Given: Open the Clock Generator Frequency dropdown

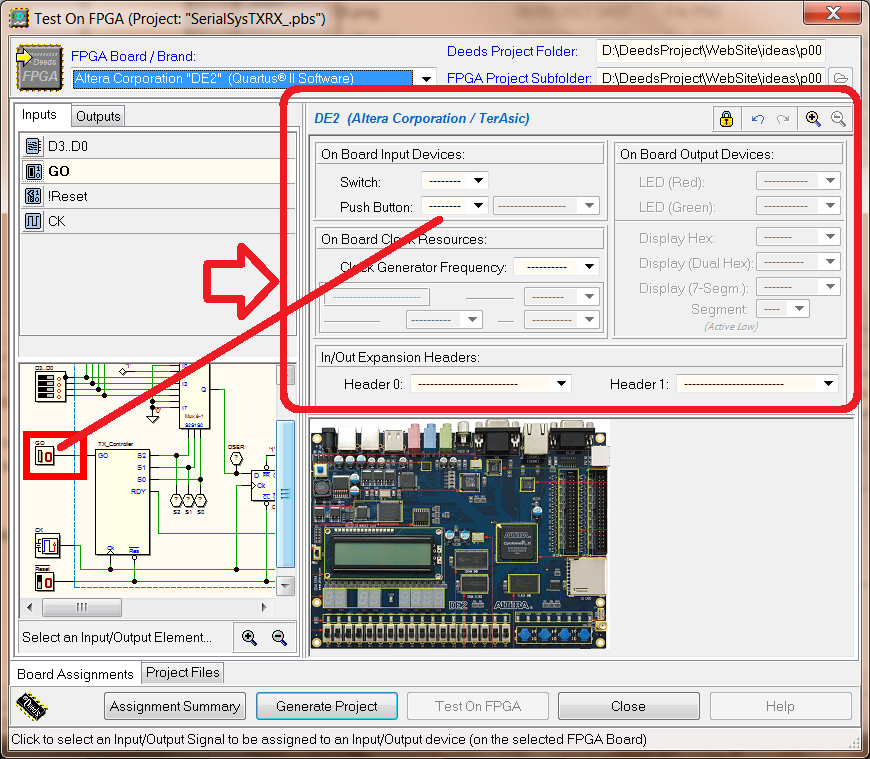Looking at the screenshot, I should coord(589,266).
